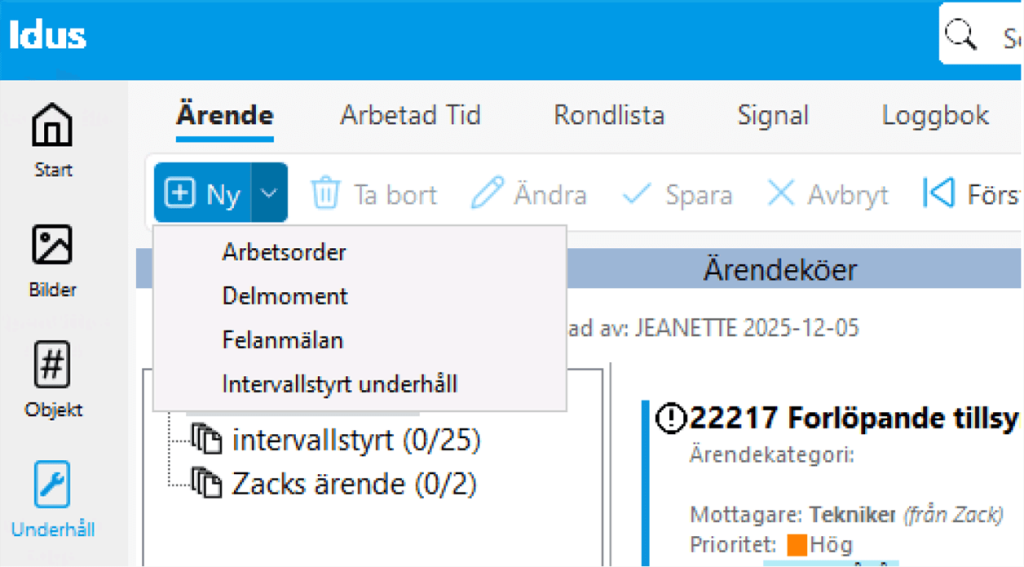Click the Avbryt cross icon
Viewport: 1024px width, 567px height.
(x=782, y=193)
